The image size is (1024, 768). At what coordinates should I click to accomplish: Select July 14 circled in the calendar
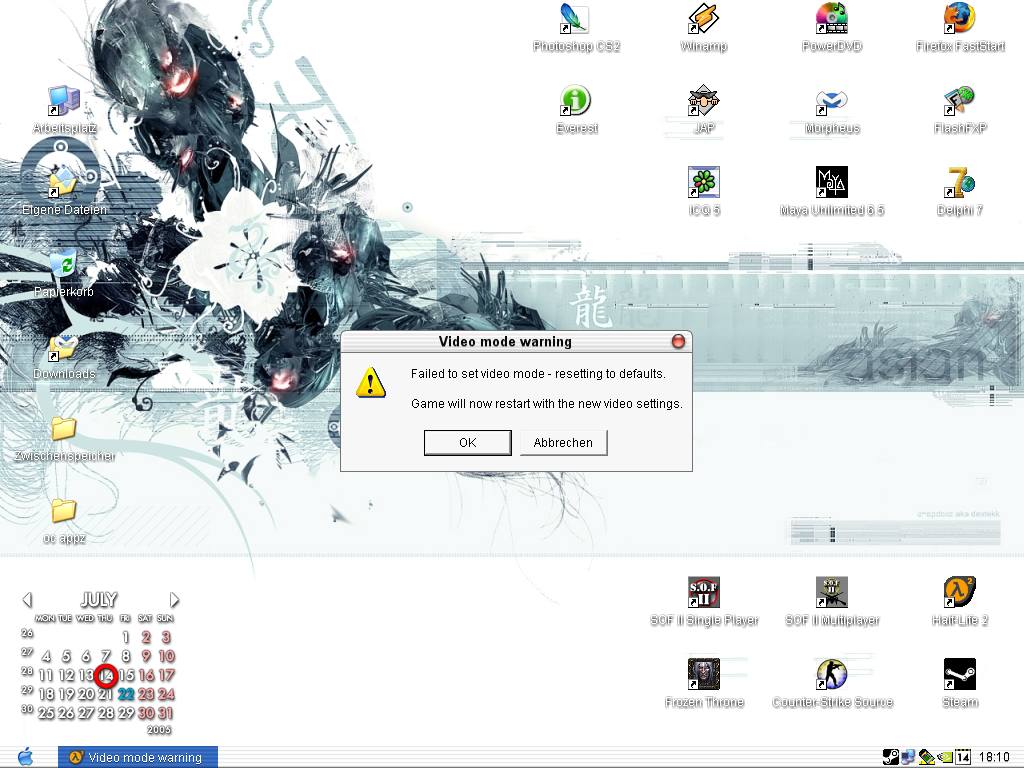point(106,675)
